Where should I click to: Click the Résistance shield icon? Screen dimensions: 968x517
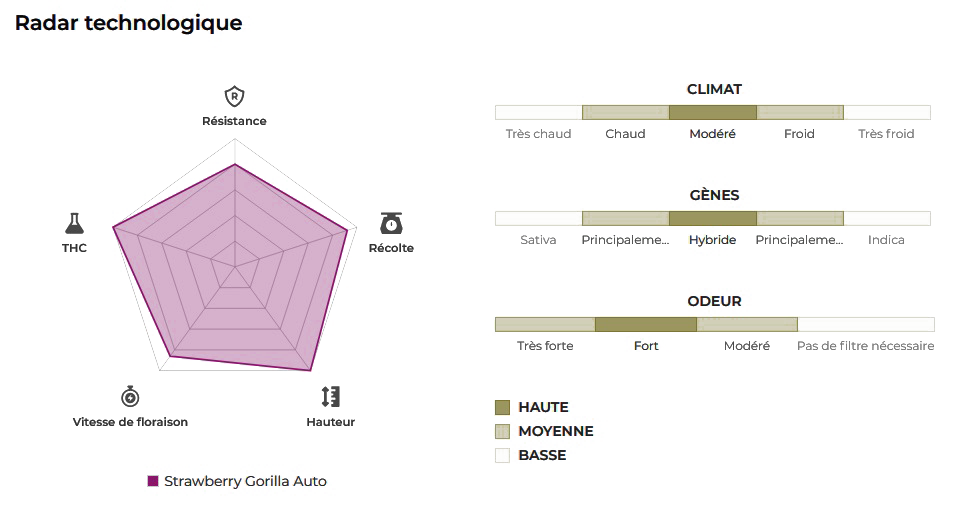pos(234,97)
